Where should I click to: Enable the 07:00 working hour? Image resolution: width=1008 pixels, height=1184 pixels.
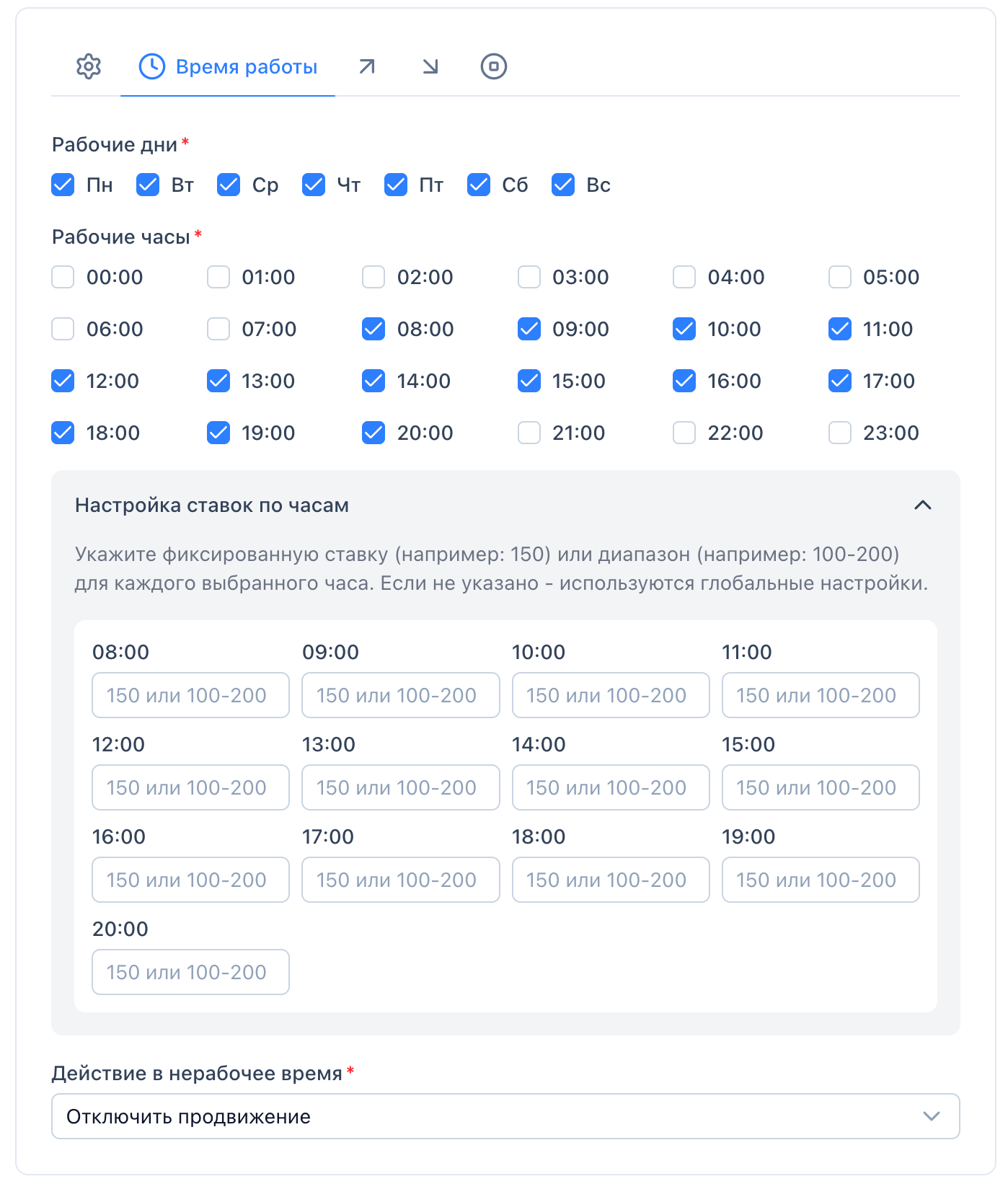[x=218, y=330]
